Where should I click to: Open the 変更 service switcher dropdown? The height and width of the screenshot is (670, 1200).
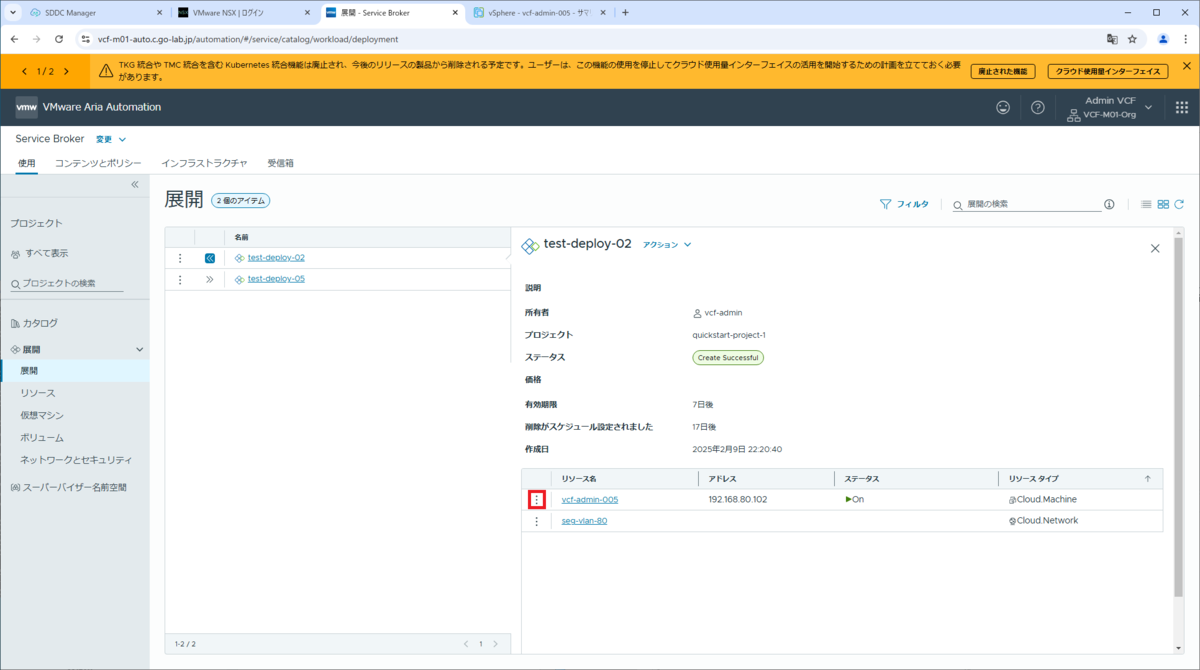tap(111, 139)
